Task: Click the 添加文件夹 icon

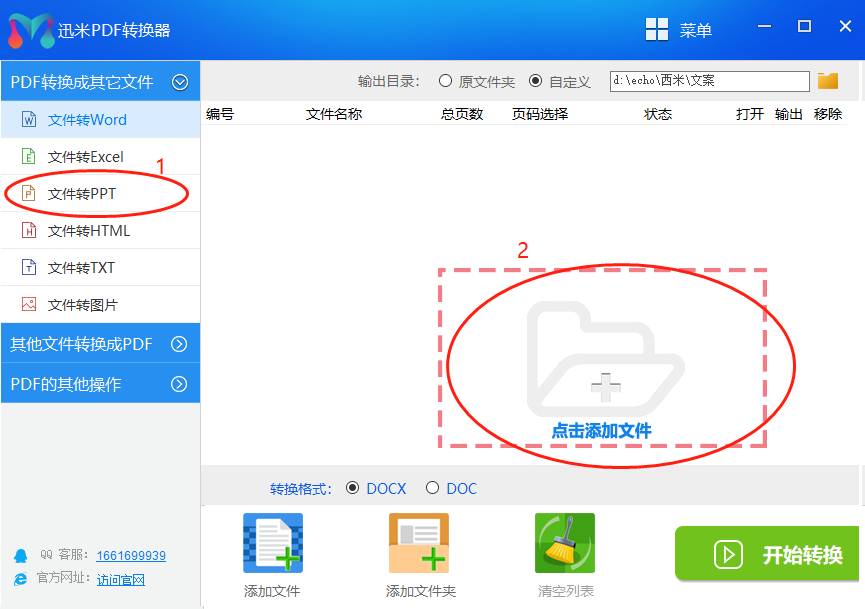Action: (x=418, y=543)
